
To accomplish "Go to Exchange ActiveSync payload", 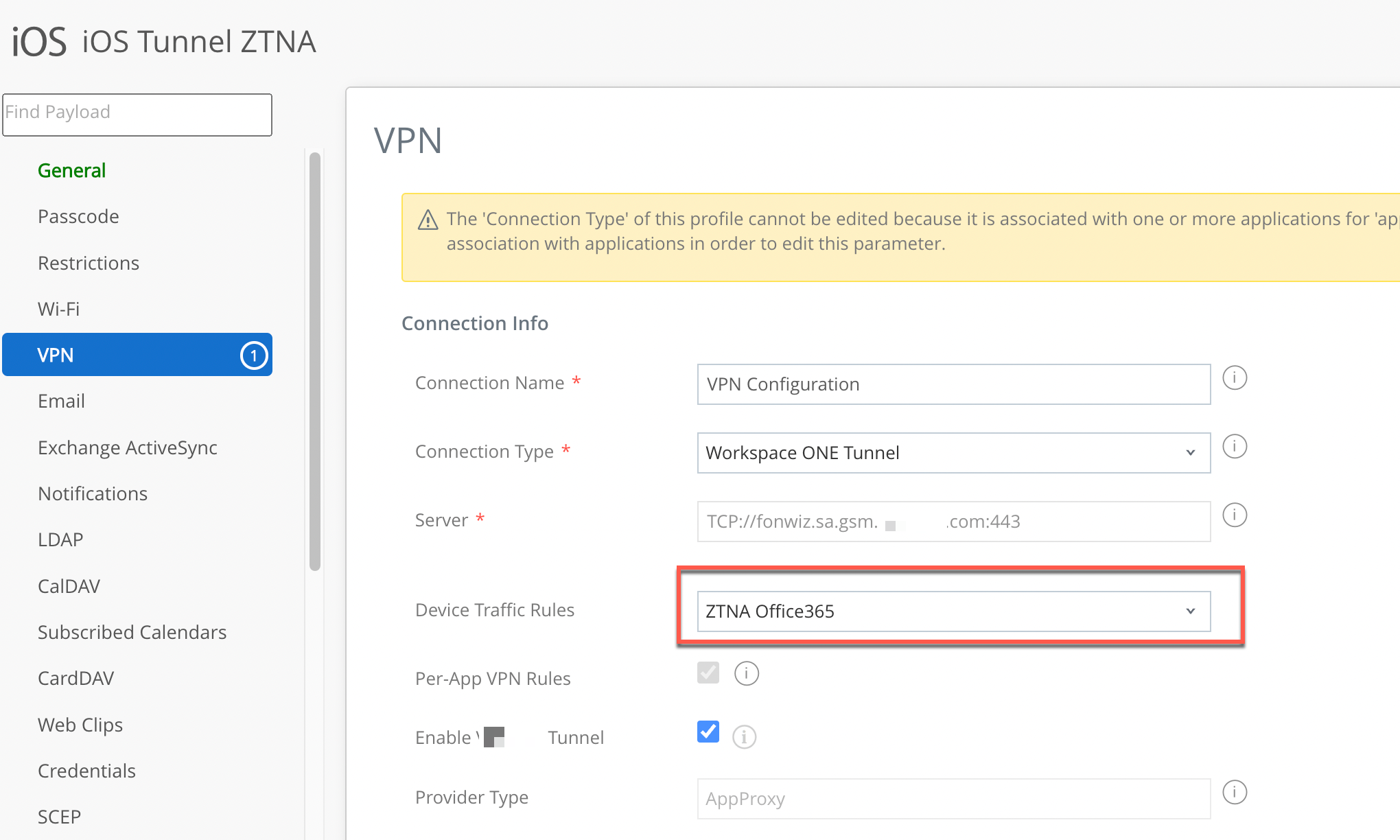I will (x=127, y=447).
